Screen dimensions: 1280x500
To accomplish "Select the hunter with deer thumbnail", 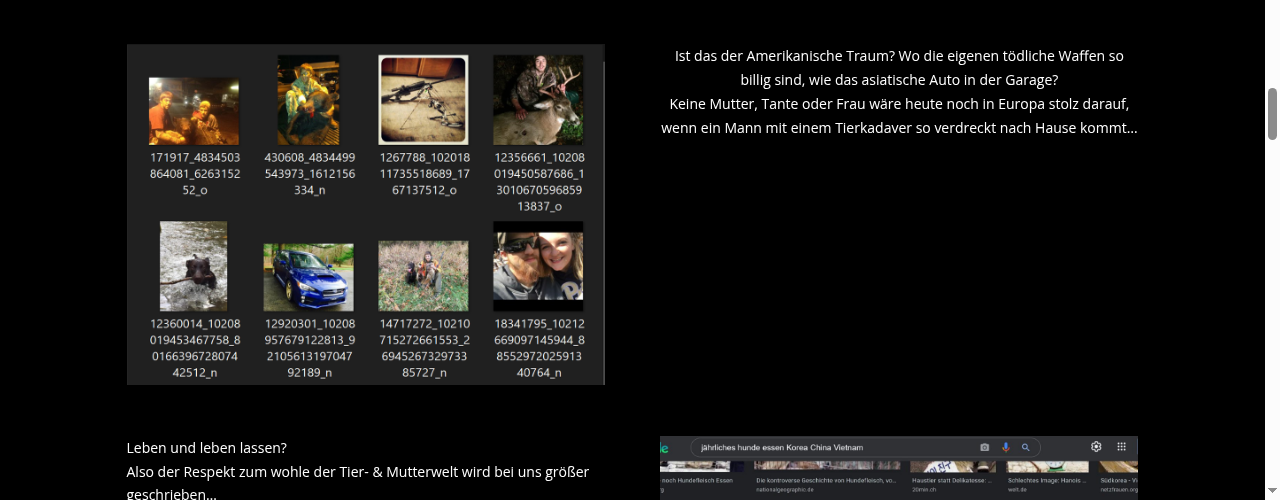I will point(538,100).
